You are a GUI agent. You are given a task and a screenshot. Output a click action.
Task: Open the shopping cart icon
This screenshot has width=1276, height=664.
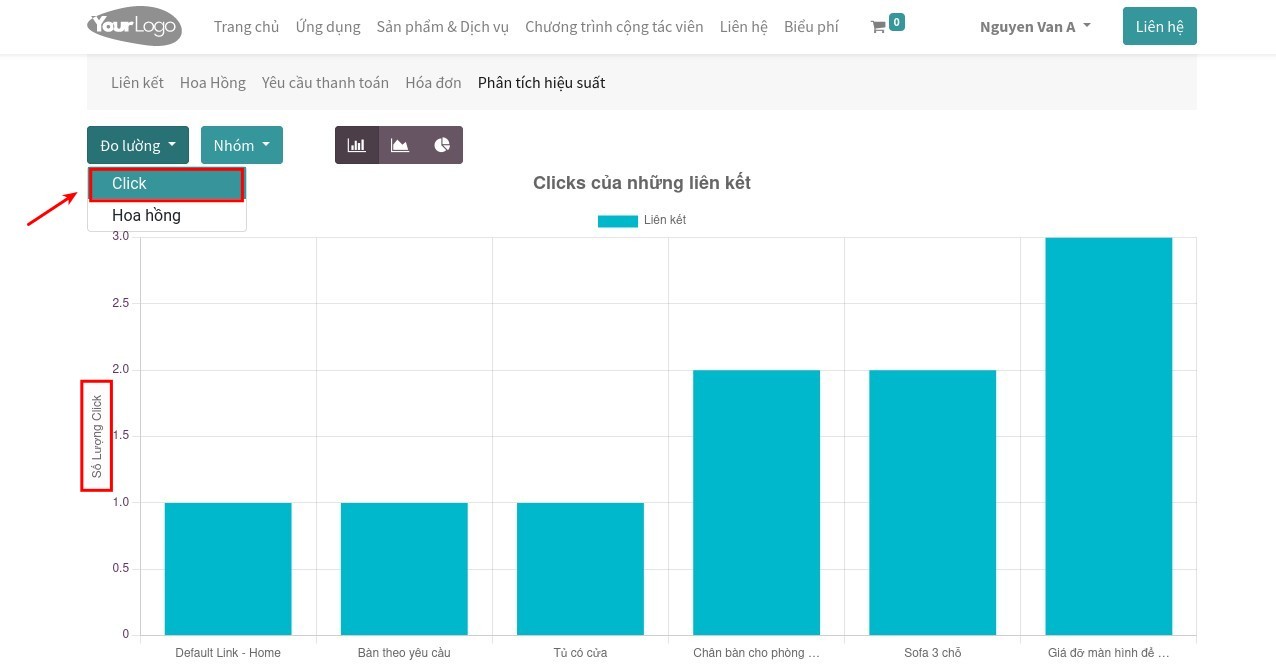click(x=878, y=27)
